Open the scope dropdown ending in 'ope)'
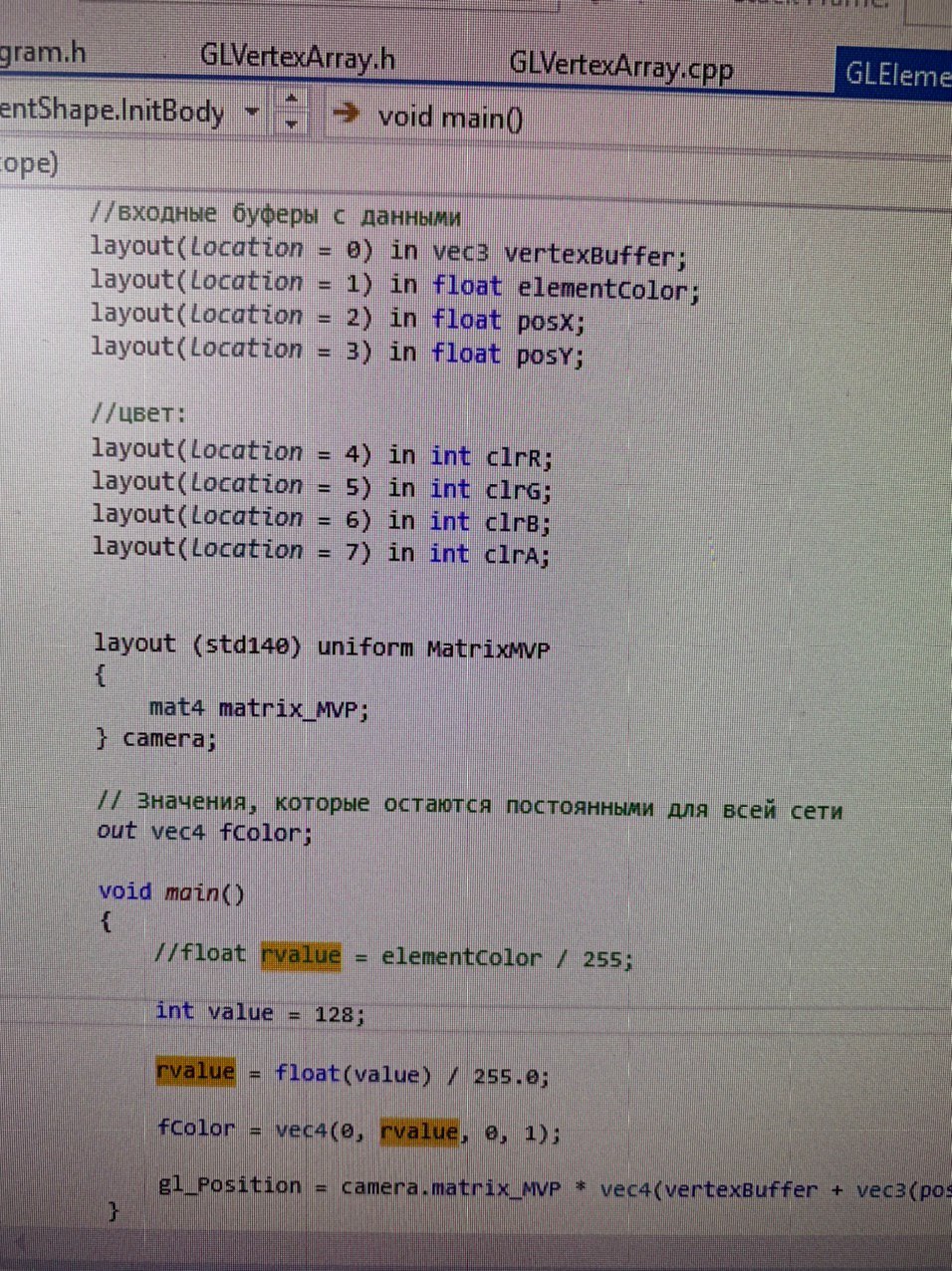 (29, 163)
